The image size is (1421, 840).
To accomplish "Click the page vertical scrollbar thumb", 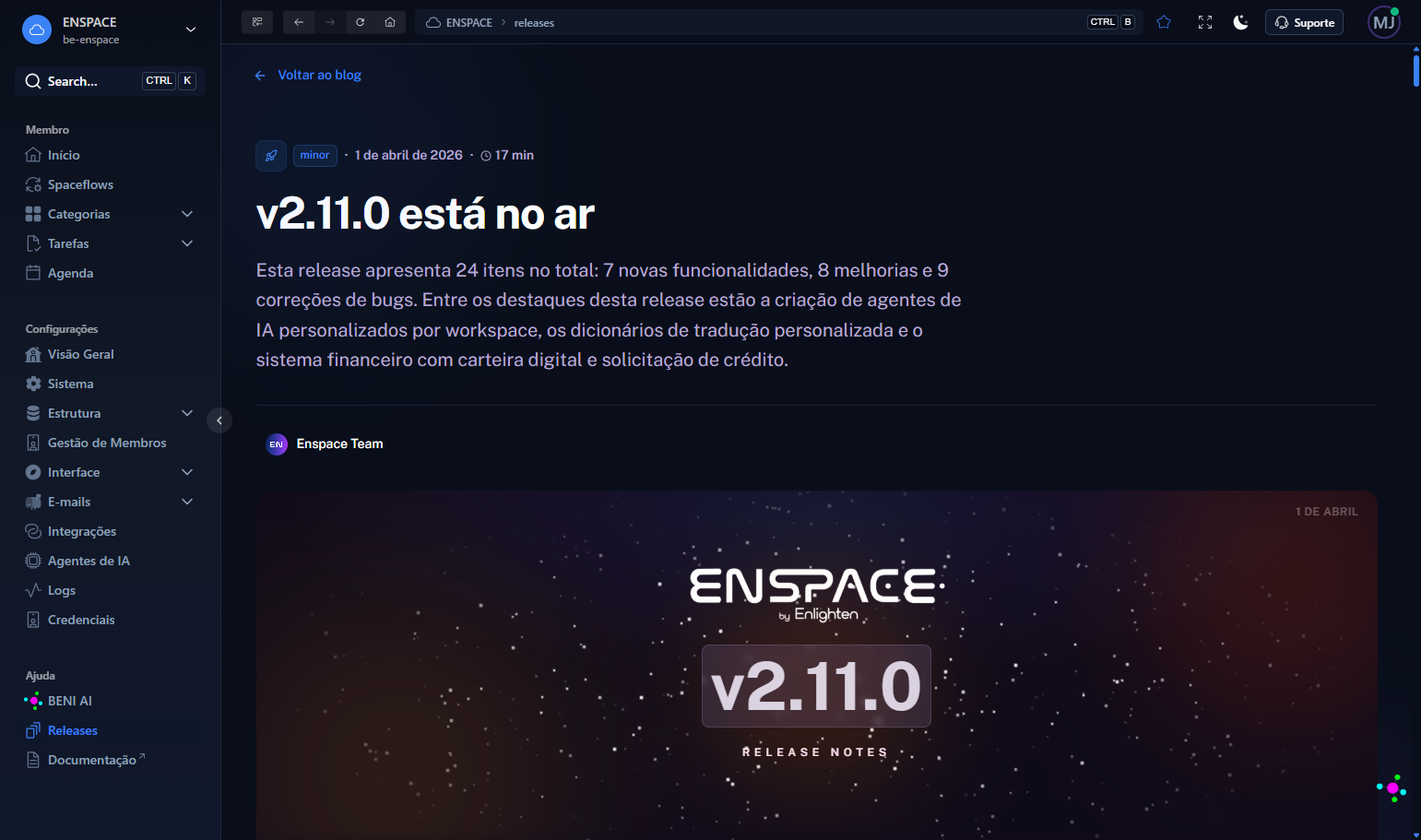I will 1416,70.
